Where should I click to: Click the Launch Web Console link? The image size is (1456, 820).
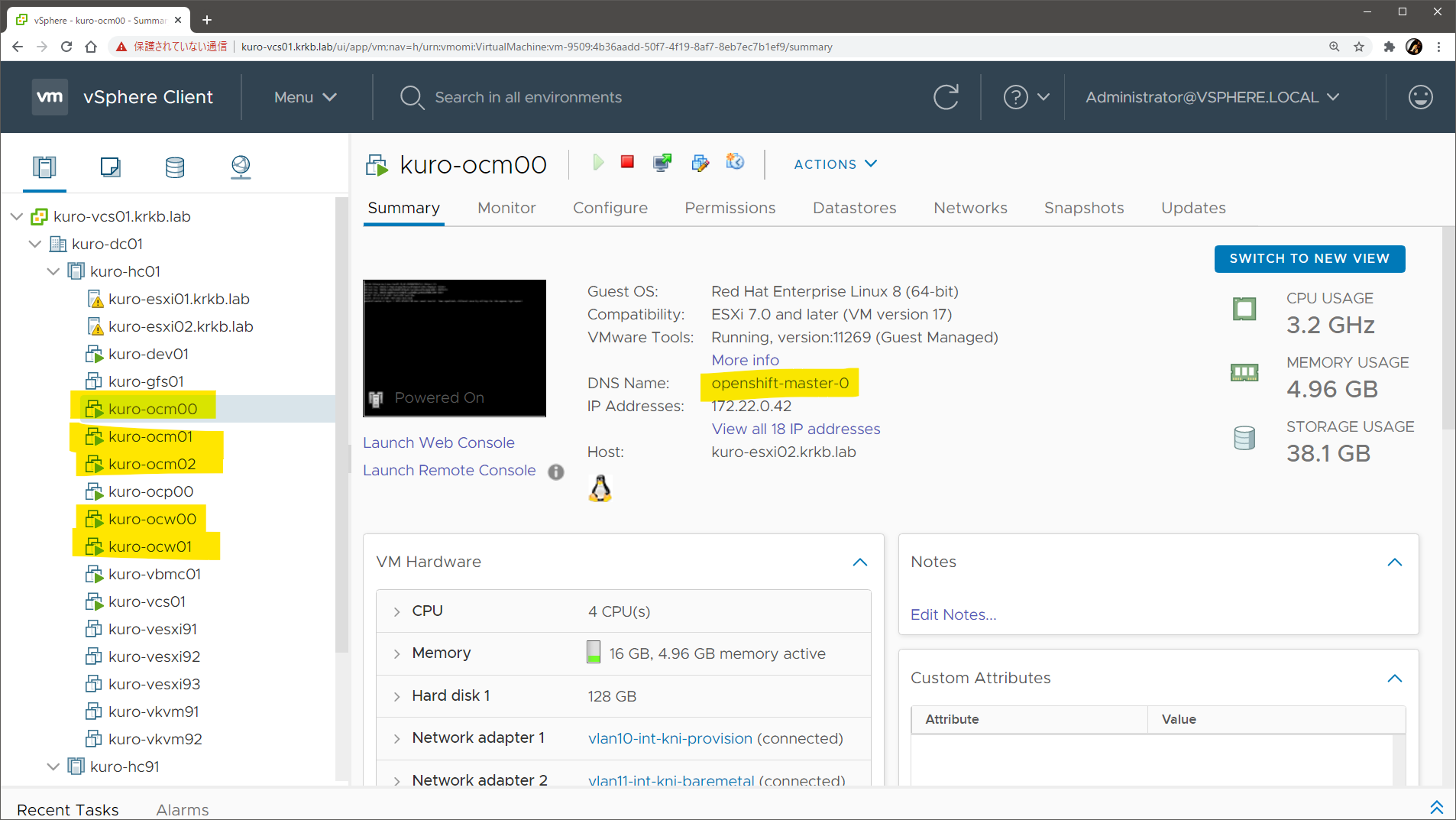click(x=438, y=442)
